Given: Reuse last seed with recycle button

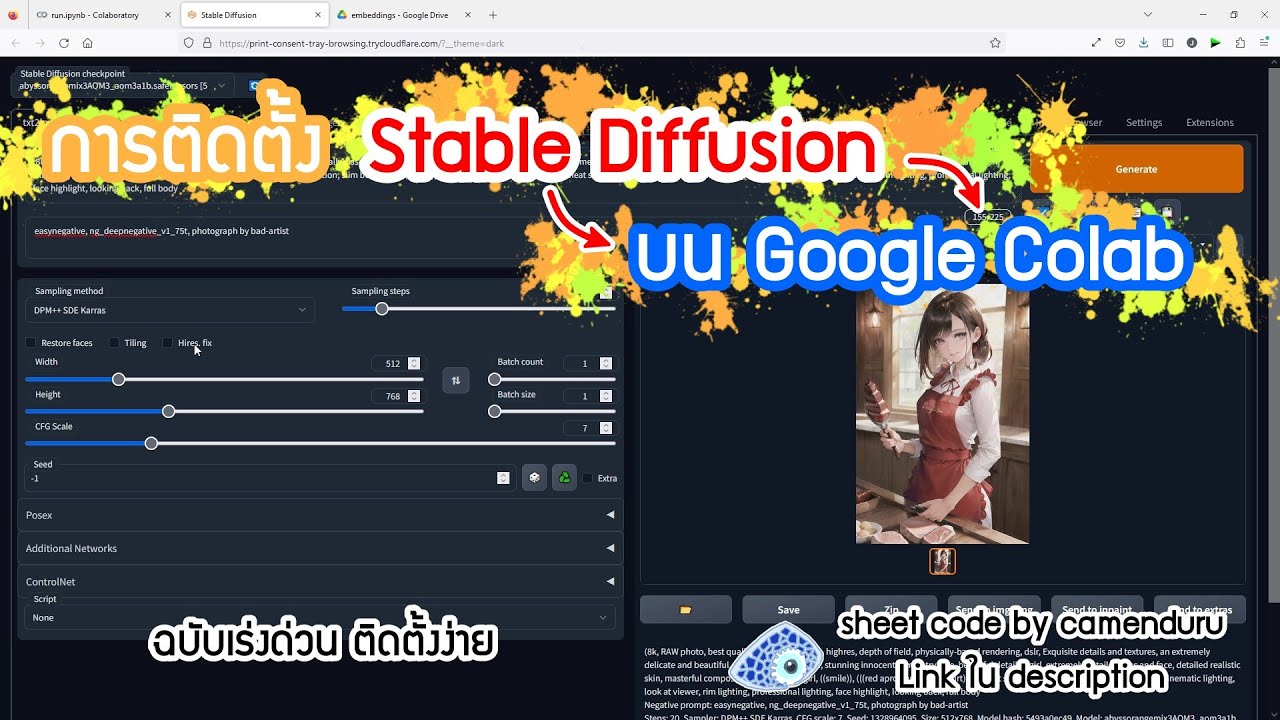Looking at the screenshot, I should (x=564, y=478).
